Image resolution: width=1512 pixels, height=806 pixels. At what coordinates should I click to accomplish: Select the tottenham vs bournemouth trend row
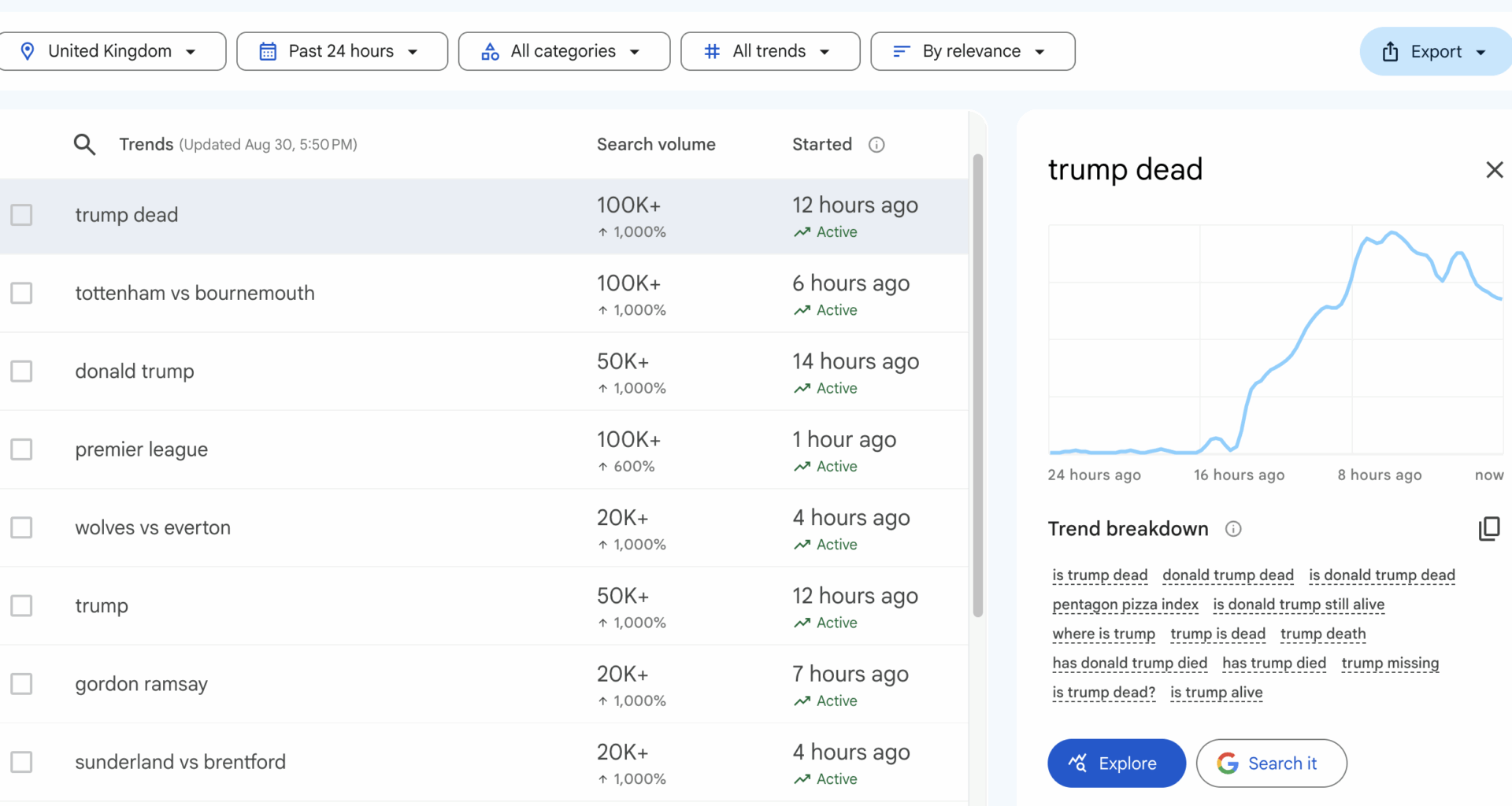click(484, 293)
